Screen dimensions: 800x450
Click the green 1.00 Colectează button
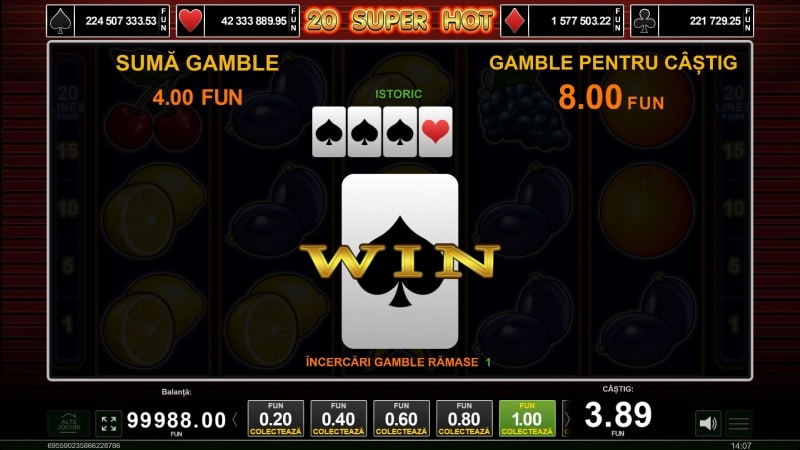527,418
